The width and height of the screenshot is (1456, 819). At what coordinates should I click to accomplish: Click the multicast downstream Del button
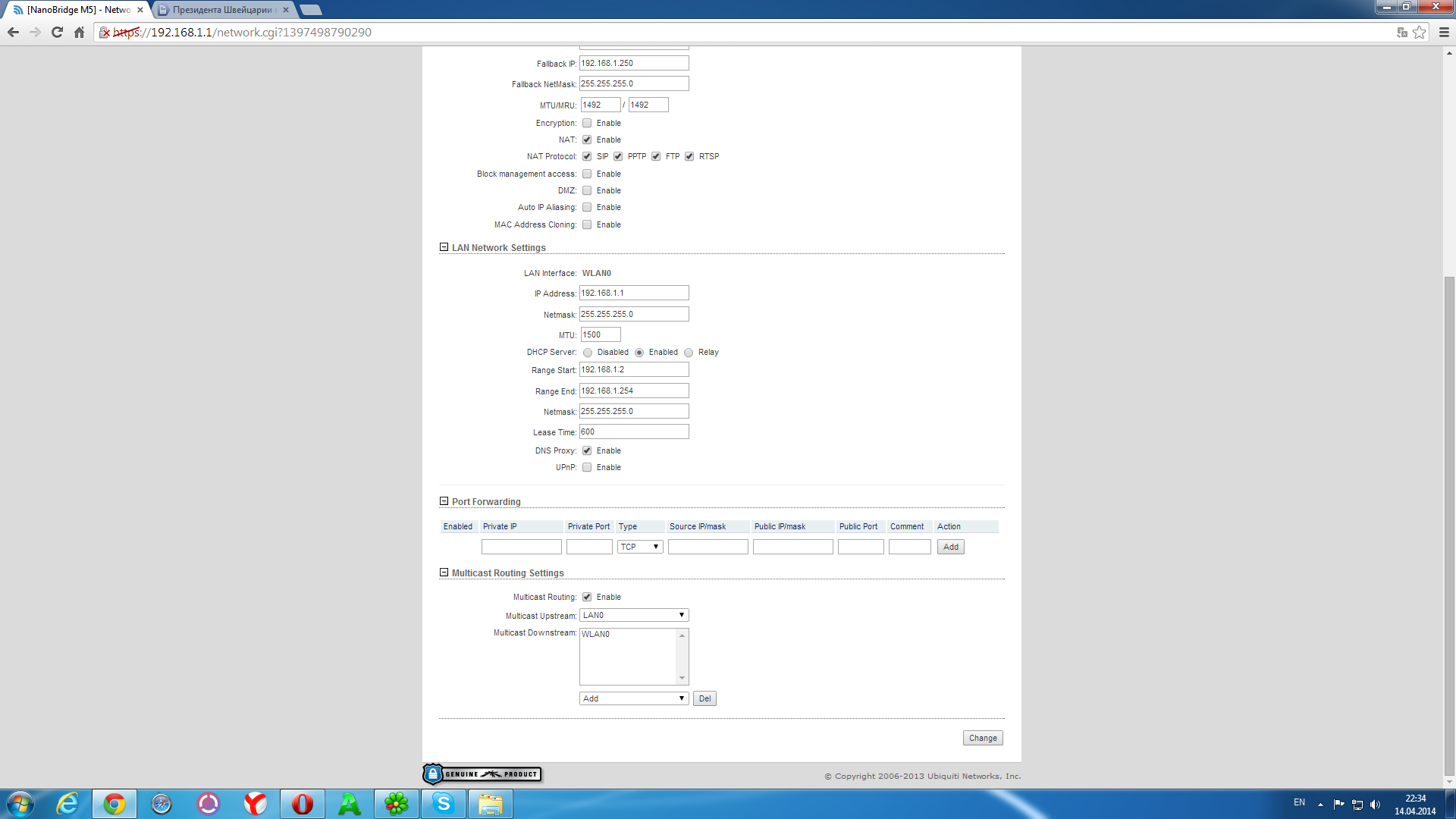point(704,698)
